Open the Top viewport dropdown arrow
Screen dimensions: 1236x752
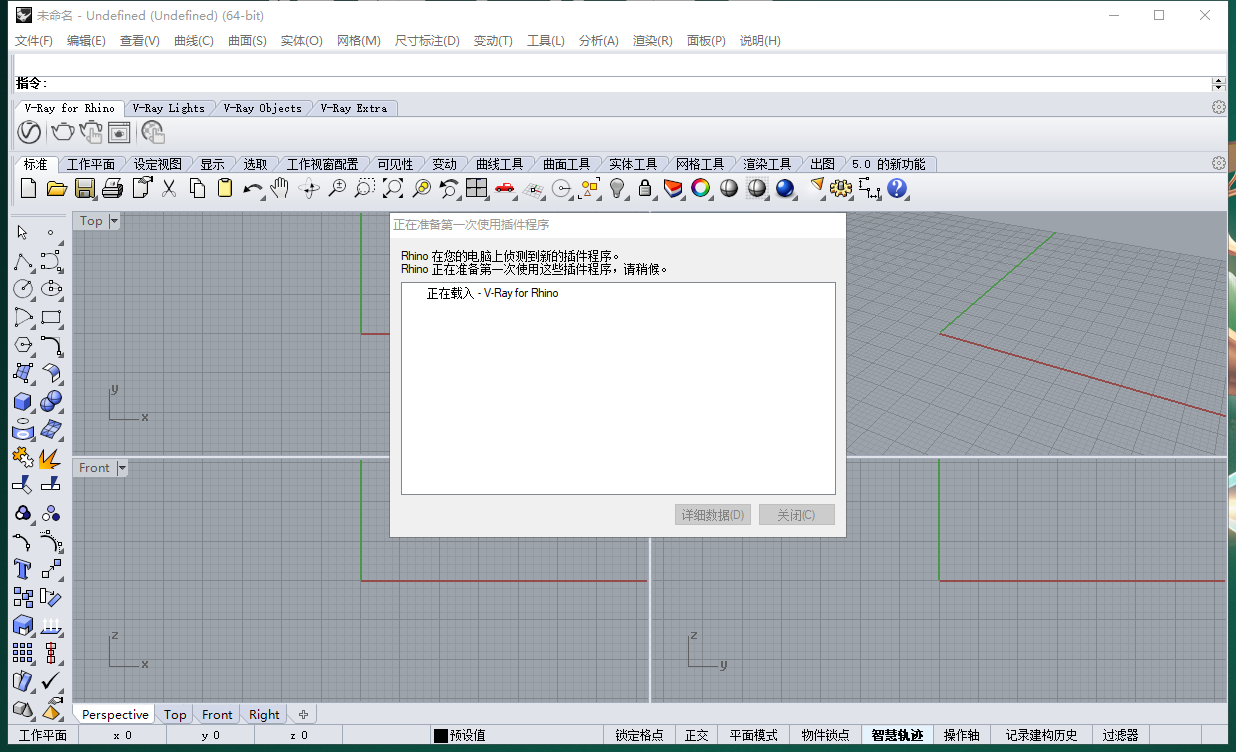point(114,221)
